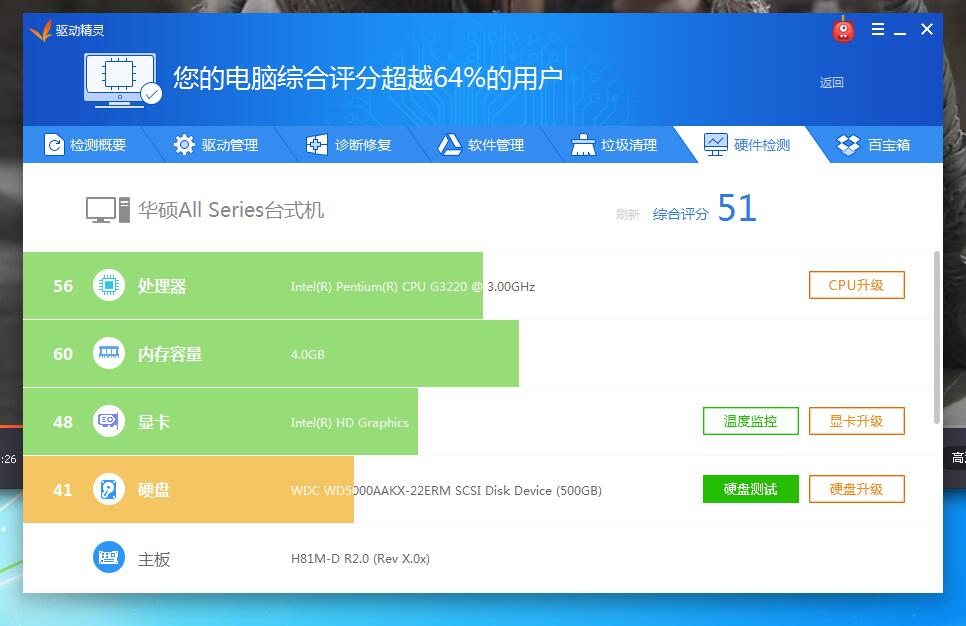
Task: Click the 垃圾清理 broom icon
Action: point(583,145)
